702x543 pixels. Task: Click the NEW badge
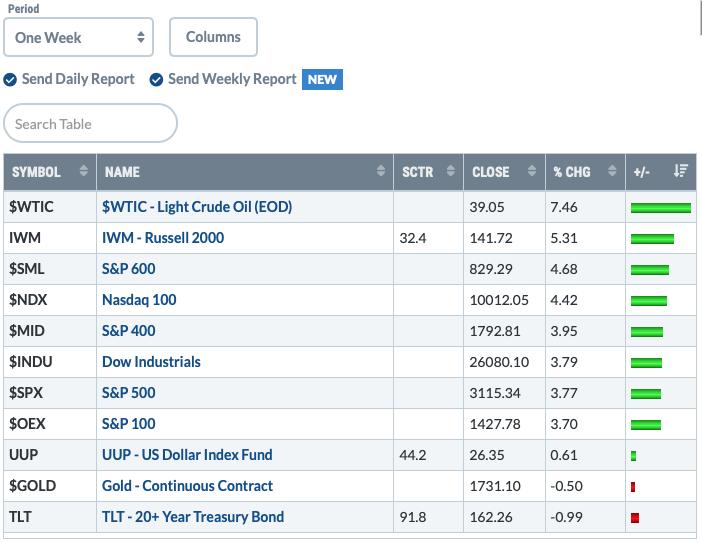322,80
